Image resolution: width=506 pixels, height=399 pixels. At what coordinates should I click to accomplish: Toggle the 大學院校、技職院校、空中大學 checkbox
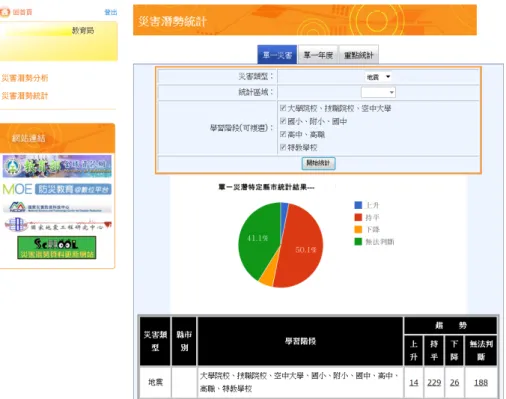[283, 108]
